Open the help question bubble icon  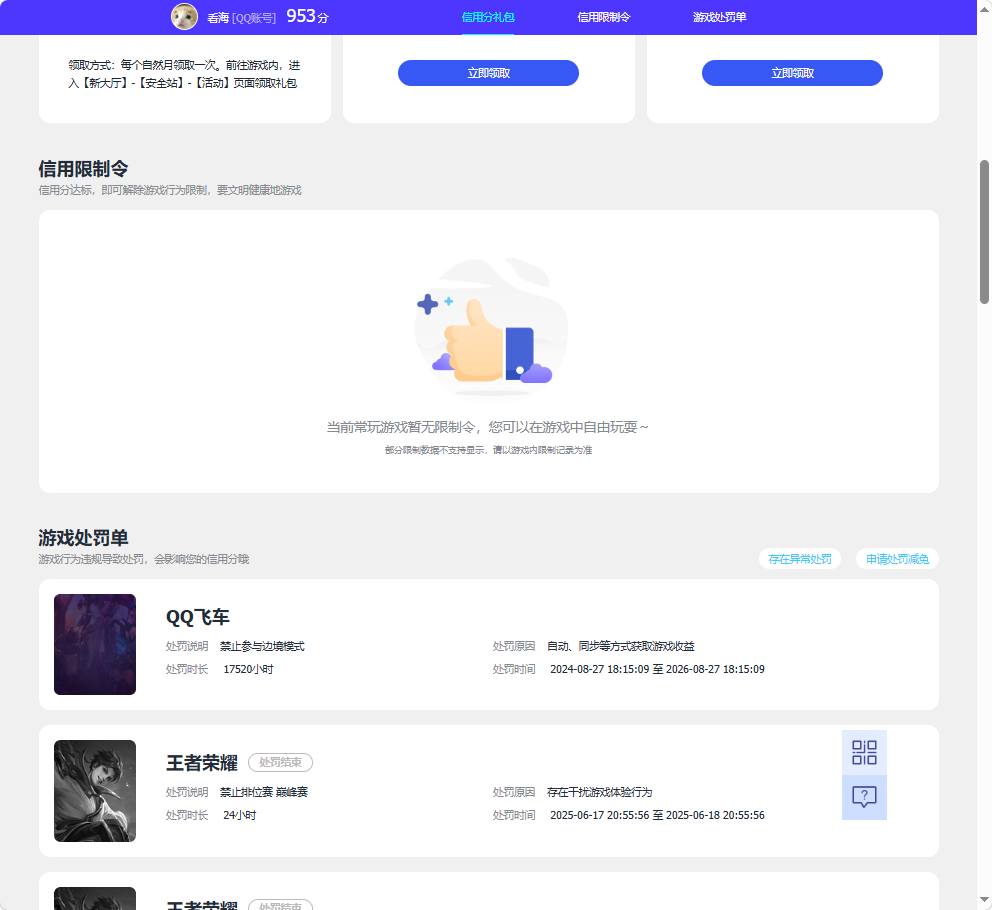pyautogui.click(x=864, y=797)
